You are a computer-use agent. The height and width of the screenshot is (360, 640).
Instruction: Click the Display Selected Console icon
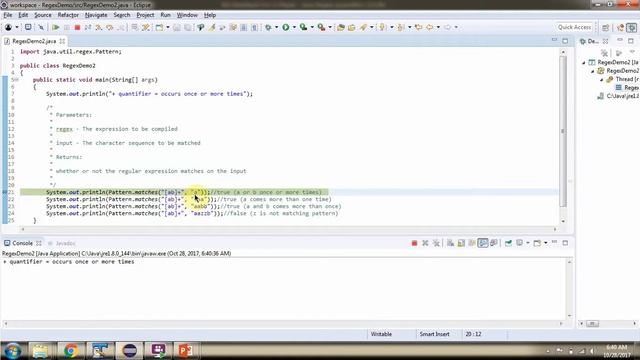tap(520, 243)
